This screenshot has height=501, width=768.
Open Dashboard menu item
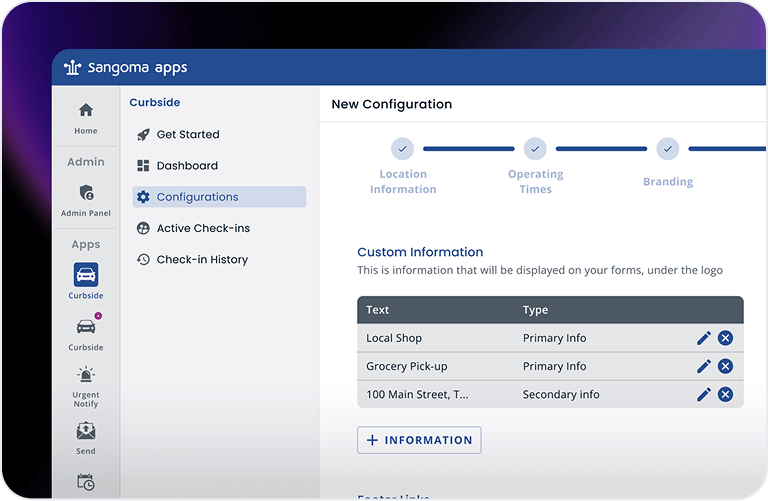219,166
